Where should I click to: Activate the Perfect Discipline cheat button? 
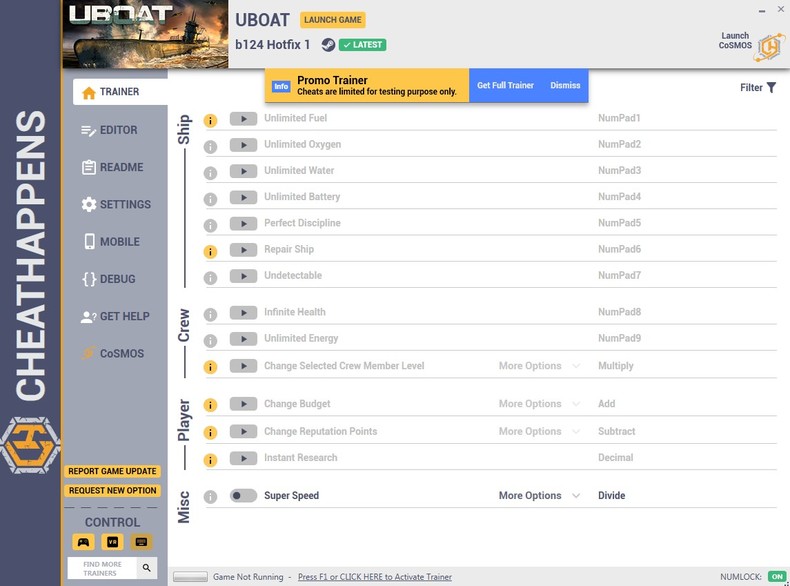(243, 224)
